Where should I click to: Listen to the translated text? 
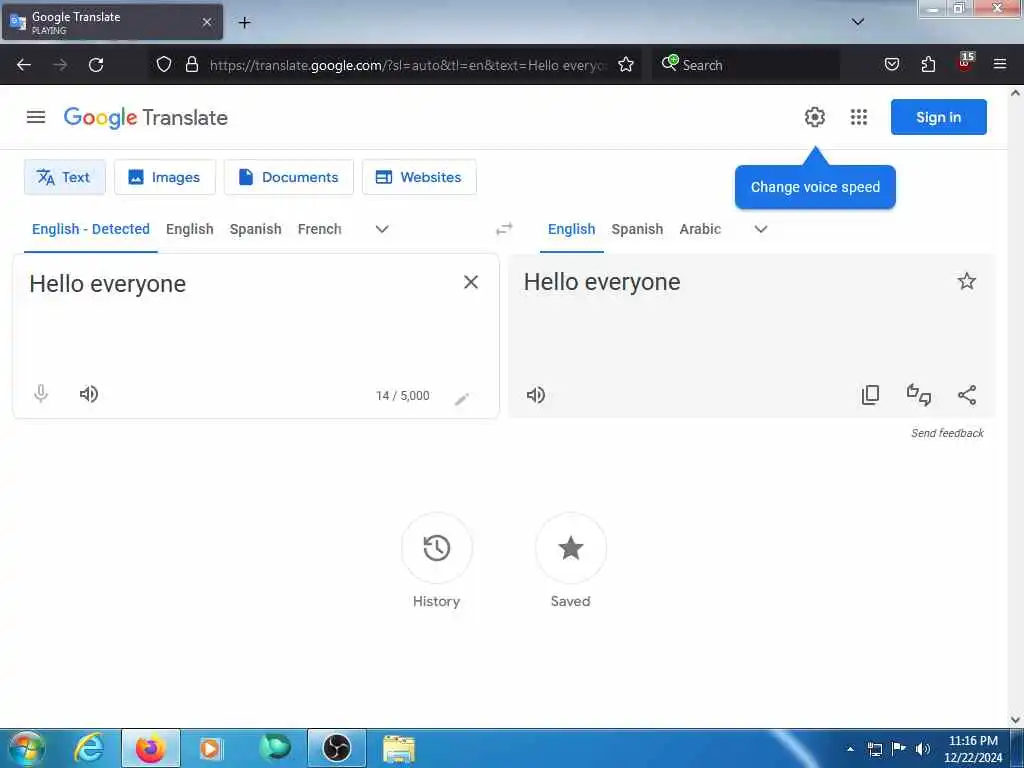(x=536, y=394)
